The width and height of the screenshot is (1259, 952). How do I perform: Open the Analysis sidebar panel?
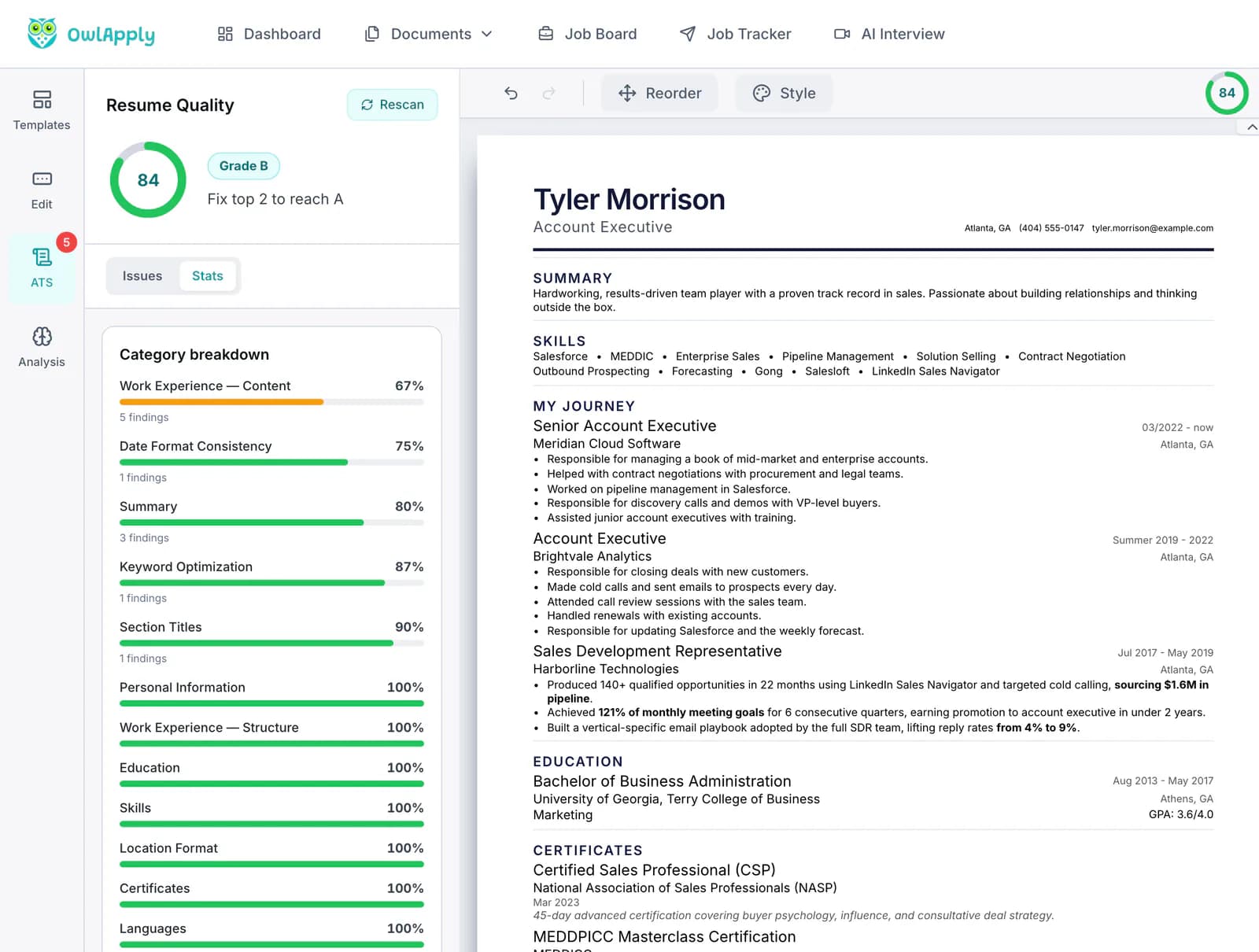pos(42,347)
